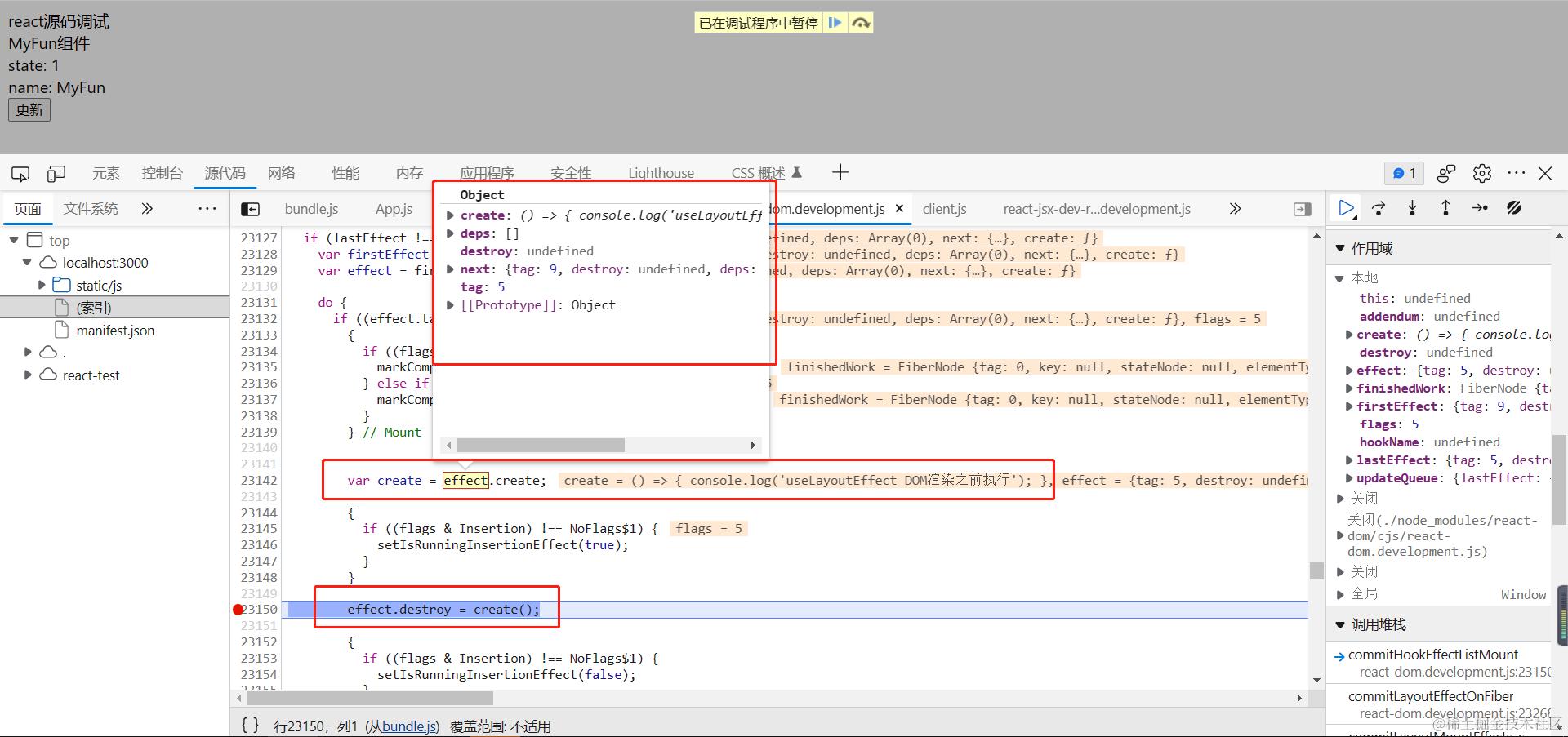This screenshot has width=1568, height=737.
Task: Expand the deps property in Object popup
Action: click(450, 233)
